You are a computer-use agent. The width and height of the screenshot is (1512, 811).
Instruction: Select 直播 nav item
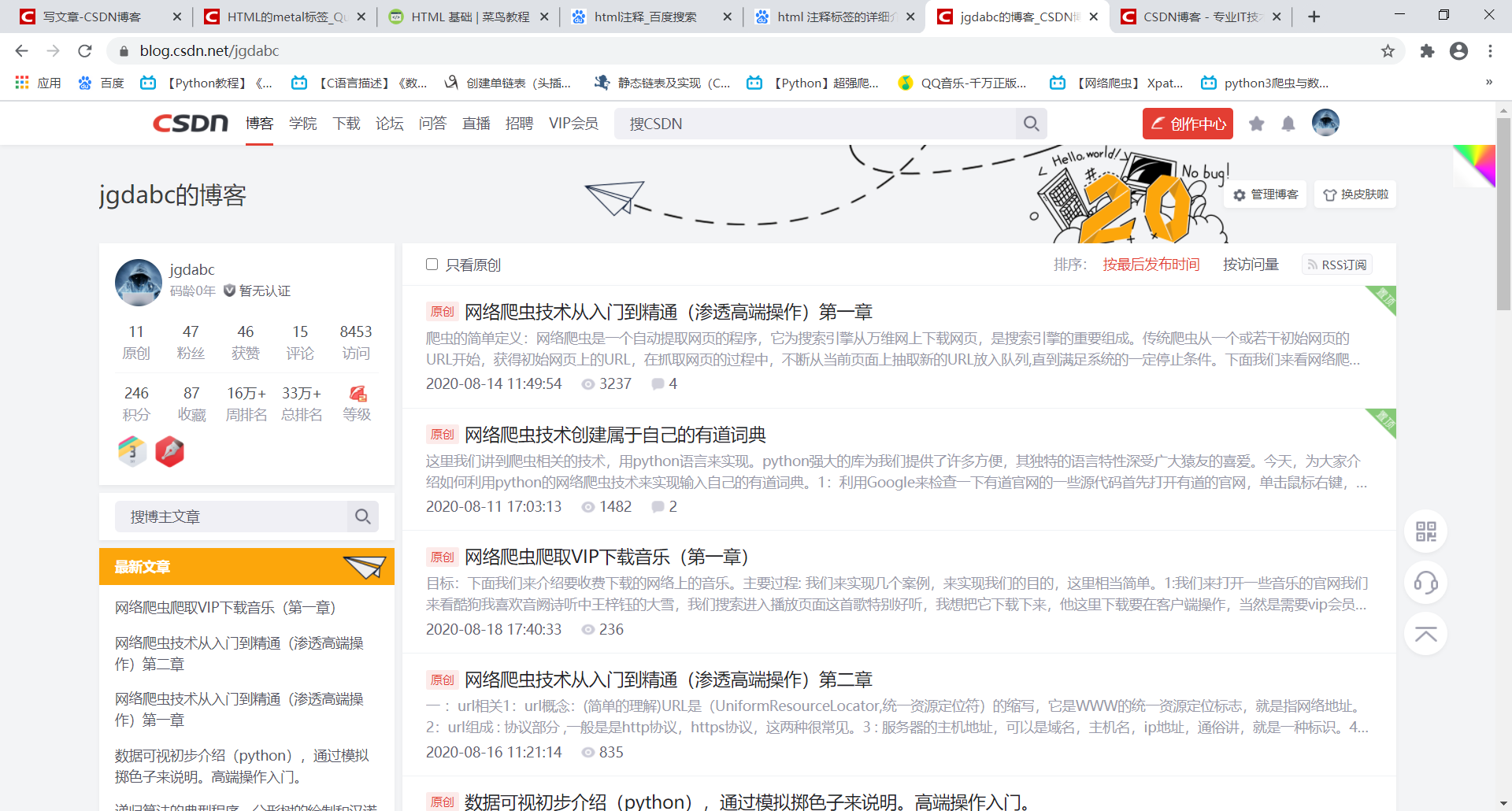pos(476,124)
